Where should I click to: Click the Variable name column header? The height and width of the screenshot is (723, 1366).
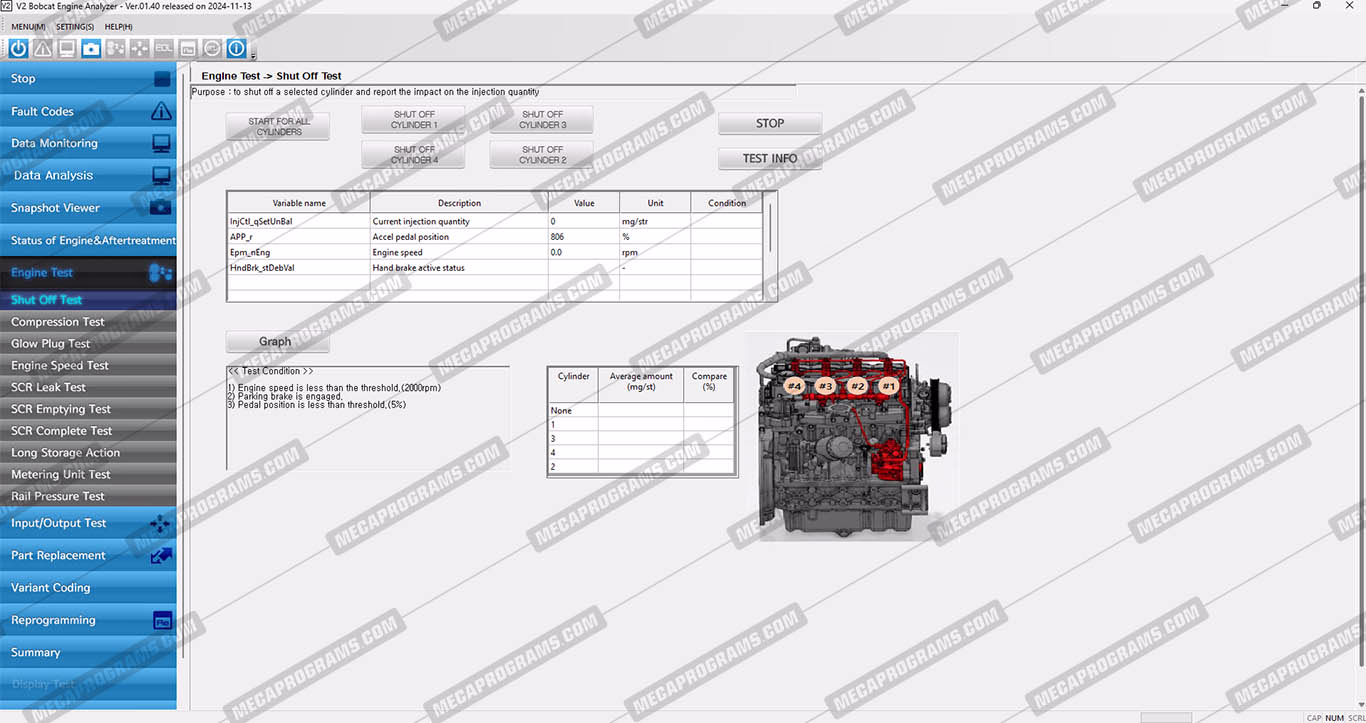[x=299, y=203]
